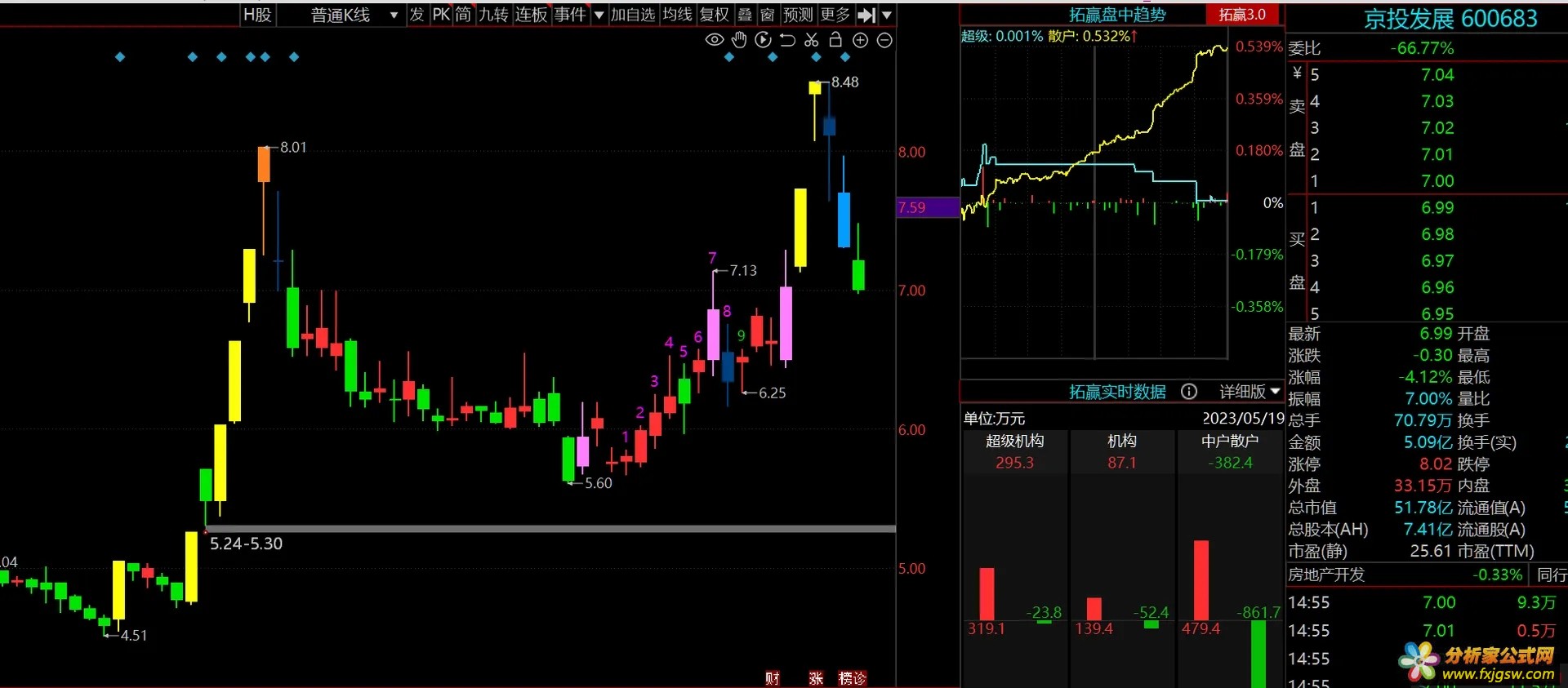Click the 榜诊 marker at chart bottom
1568x688 pixels.
pos(853,678)
